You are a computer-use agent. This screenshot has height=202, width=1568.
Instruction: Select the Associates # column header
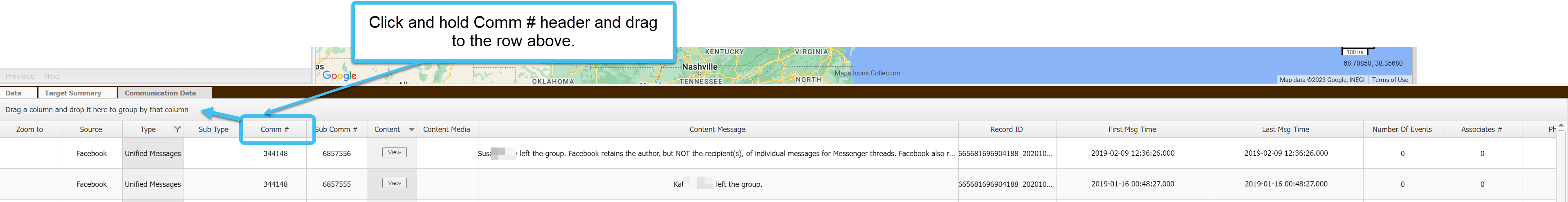[1481, 129]
